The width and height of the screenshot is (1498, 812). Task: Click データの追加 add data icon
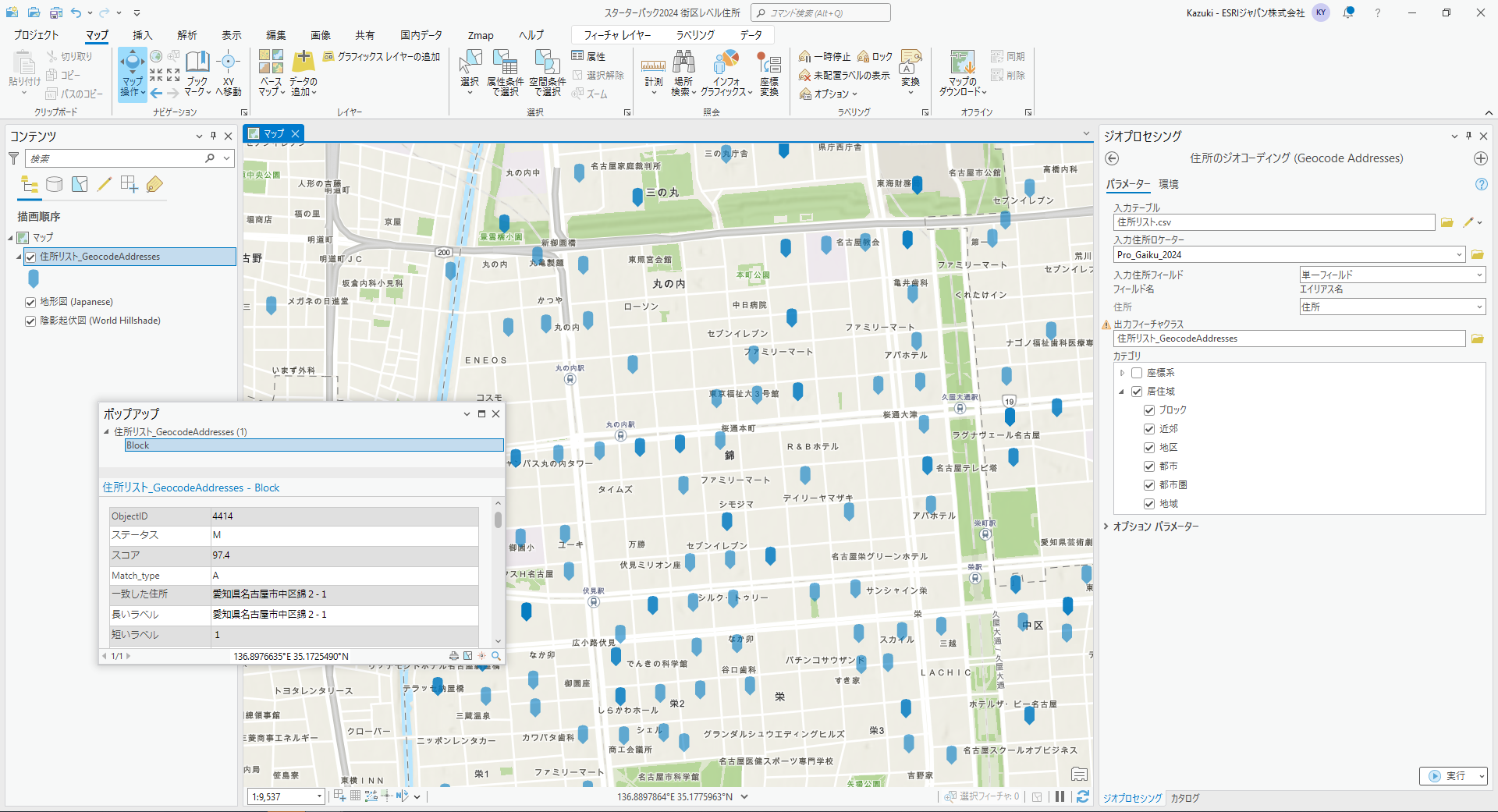303,73
